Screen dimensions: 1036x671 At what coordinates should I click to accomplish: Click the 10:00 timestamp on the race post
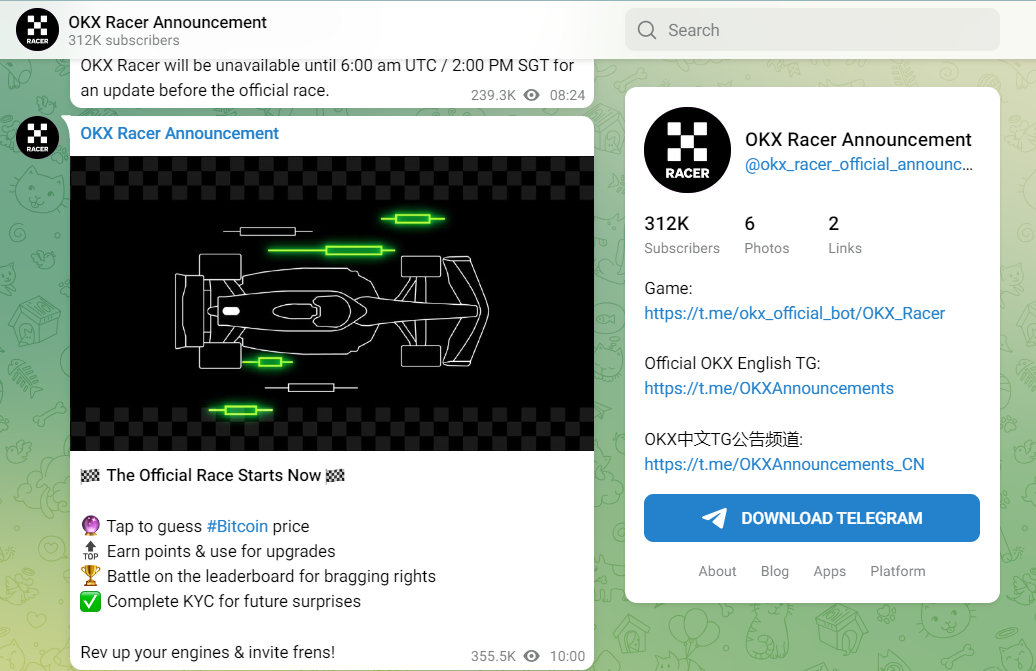click(567, 656)
